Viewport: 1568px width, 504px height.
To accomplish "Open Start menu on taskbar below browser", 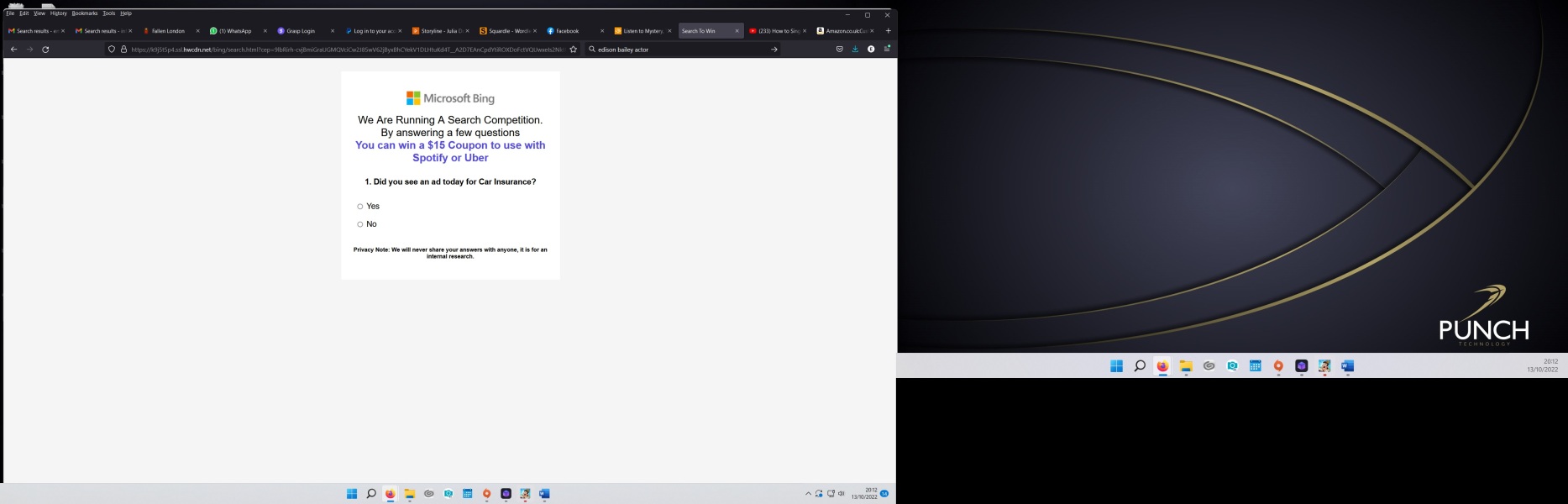I will [x=352, y=494].
